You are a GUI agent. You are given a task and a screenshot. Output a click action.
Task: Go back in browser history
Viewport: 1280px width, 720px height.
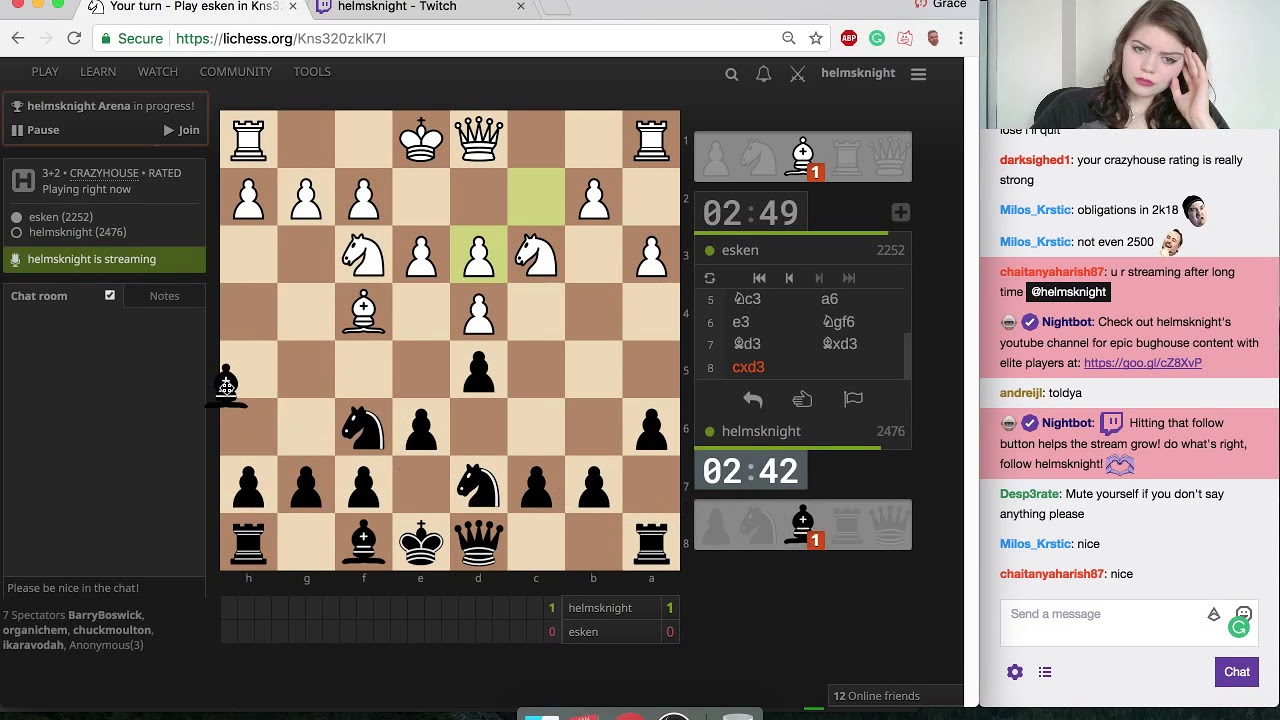click(x=18, y=38)
